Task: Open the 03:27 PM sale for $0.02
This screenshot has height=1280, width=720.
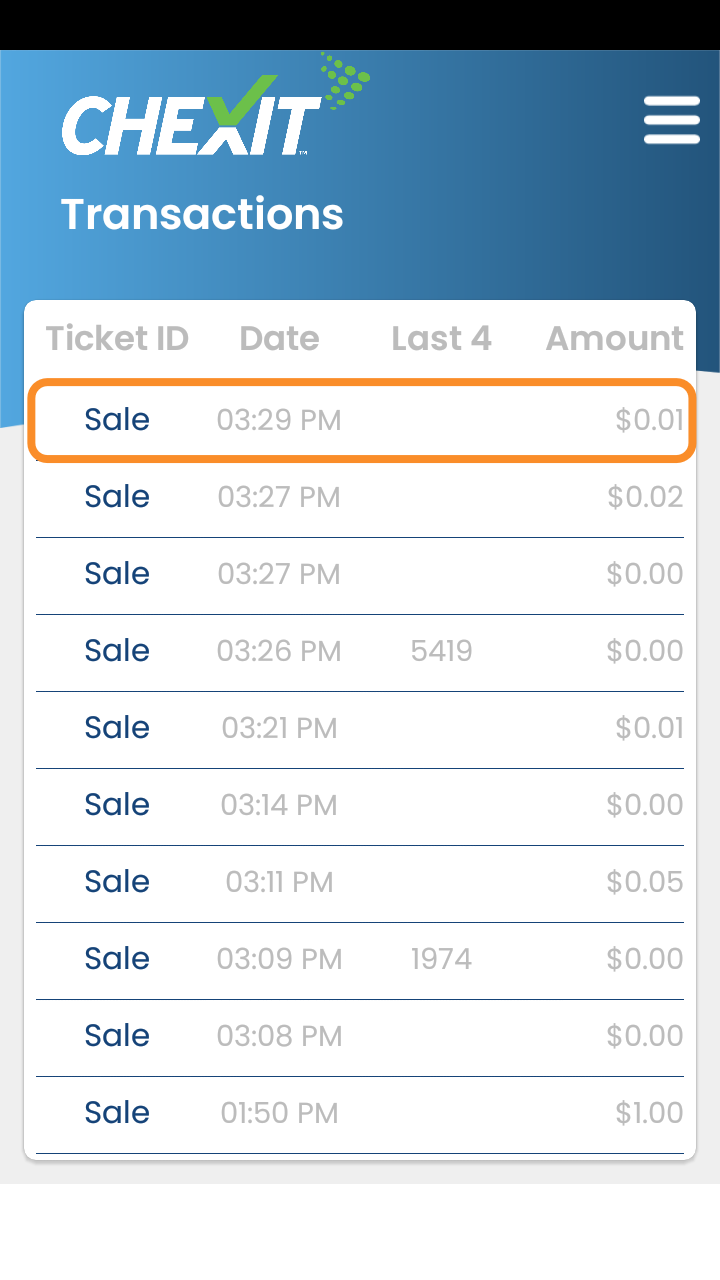Action: tap(360, 498)
